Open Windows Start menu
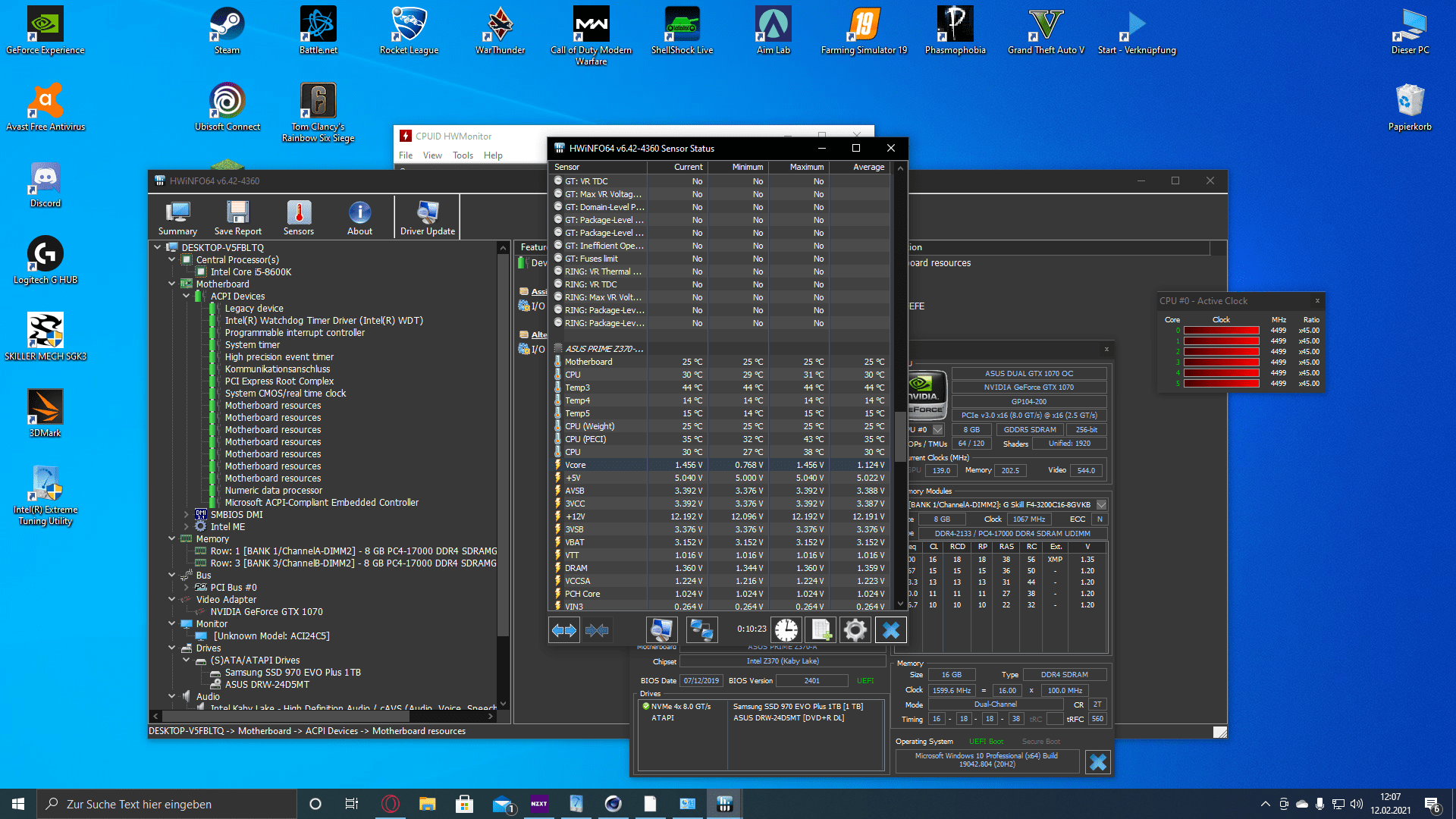 point(18,804)
